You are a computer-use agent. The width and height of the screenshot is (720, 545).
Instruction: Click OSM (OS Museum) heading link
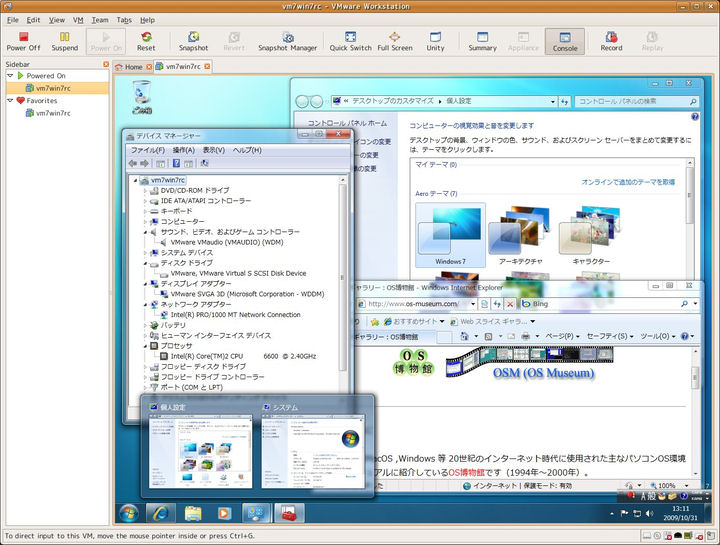[543, 373]
